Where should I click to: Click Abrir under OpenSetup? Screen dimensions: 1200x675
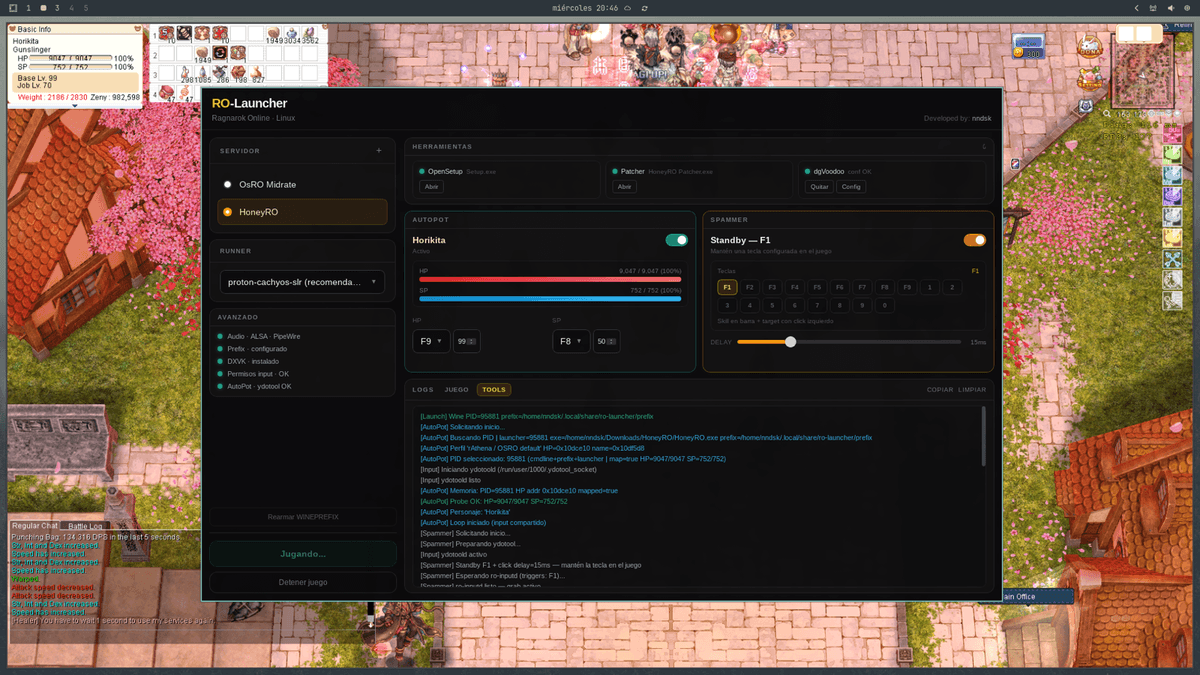[x=432, y=187]
